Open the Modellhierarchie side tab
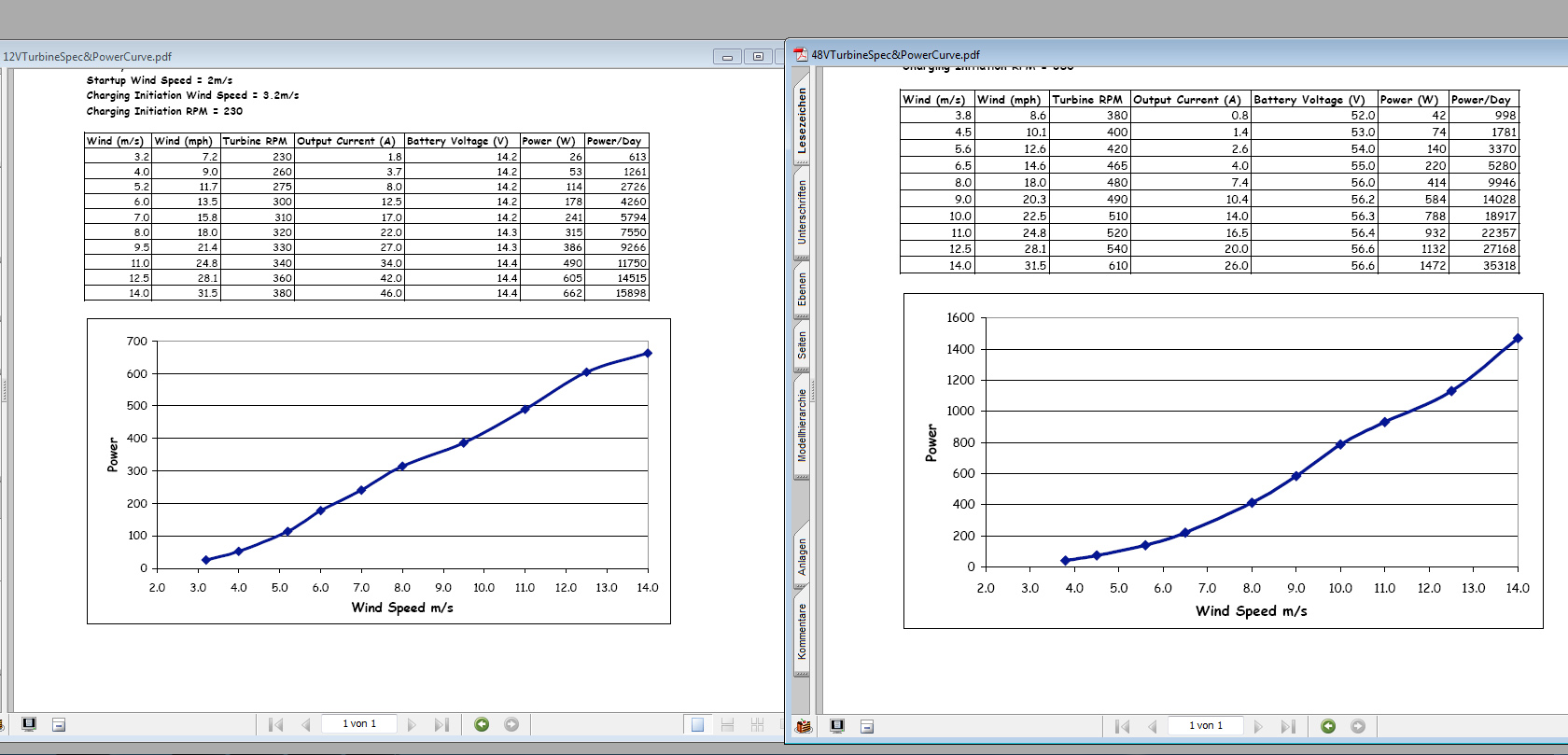Image resolution: width=1568 pixels, height=755 pixels. (802, 426)
